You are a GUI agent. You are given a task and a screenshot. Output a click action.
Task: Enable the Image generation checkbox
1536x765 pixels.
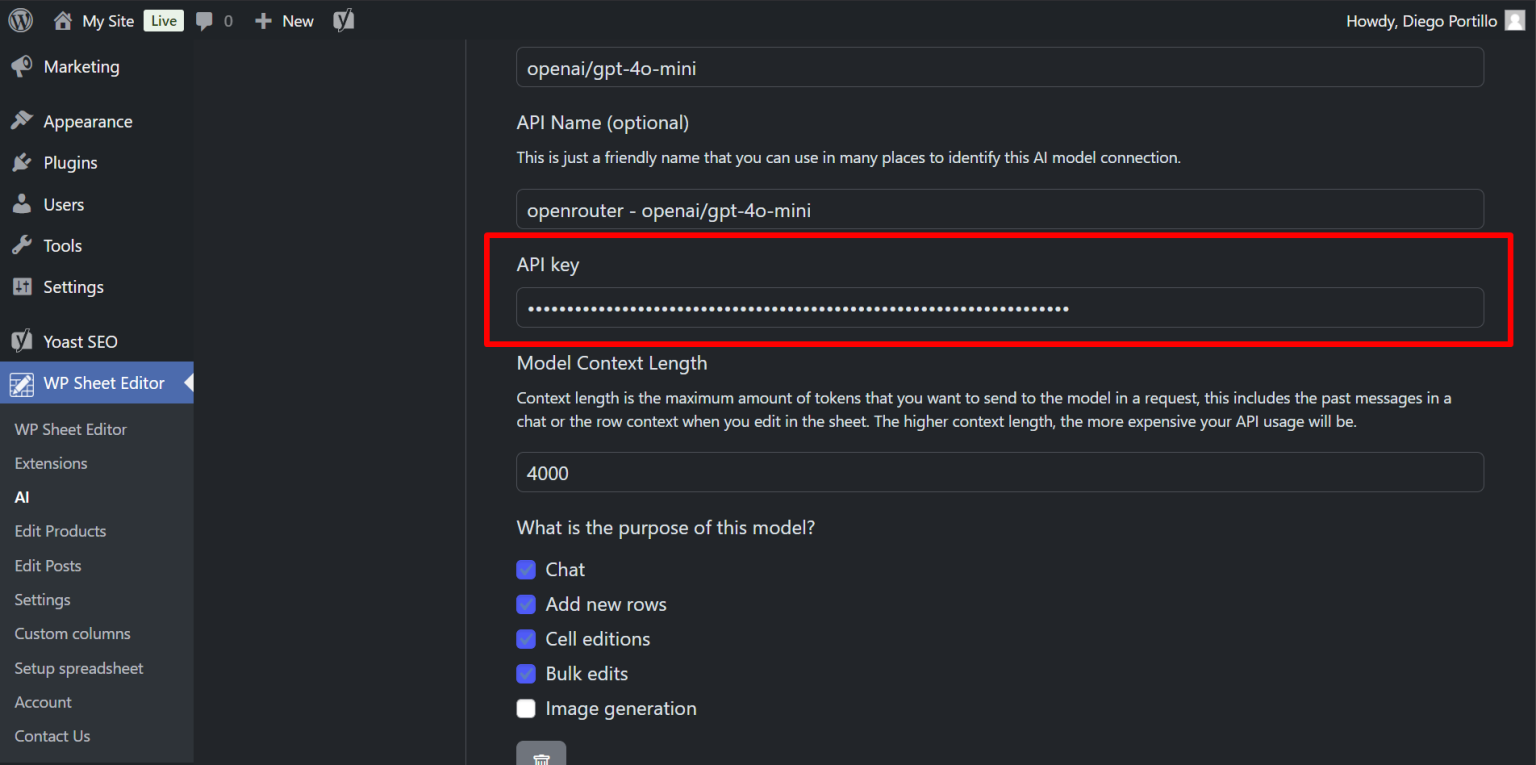pos(526,708)
